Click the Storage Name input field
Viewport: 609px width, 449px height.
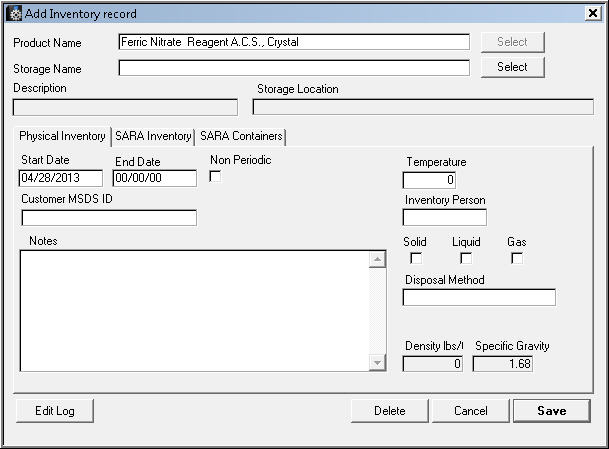[x=294, y=68]
